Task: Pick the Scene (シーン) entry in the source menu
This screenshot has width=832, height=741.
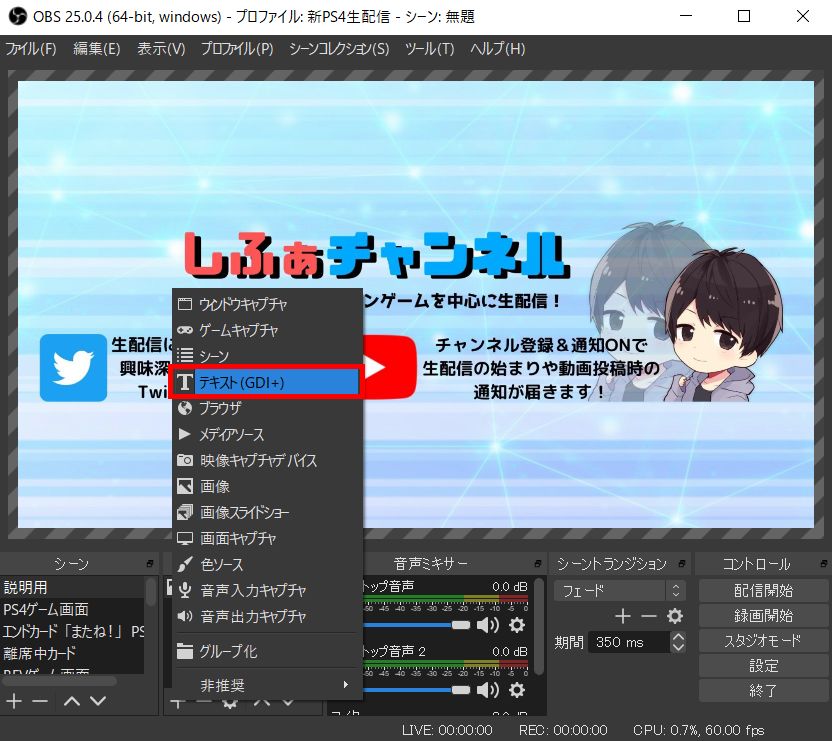Action: click(267, 356)
